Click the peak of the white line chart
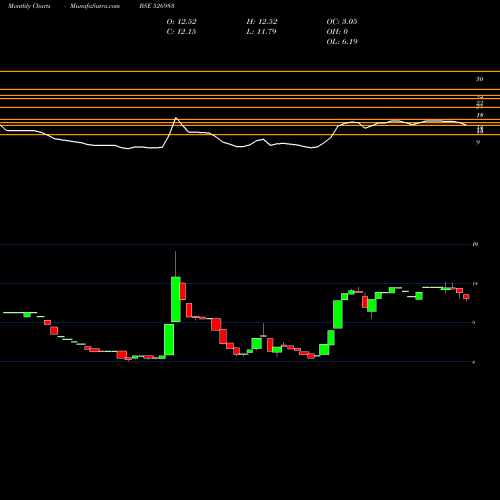500x500 pixels. 176,118
